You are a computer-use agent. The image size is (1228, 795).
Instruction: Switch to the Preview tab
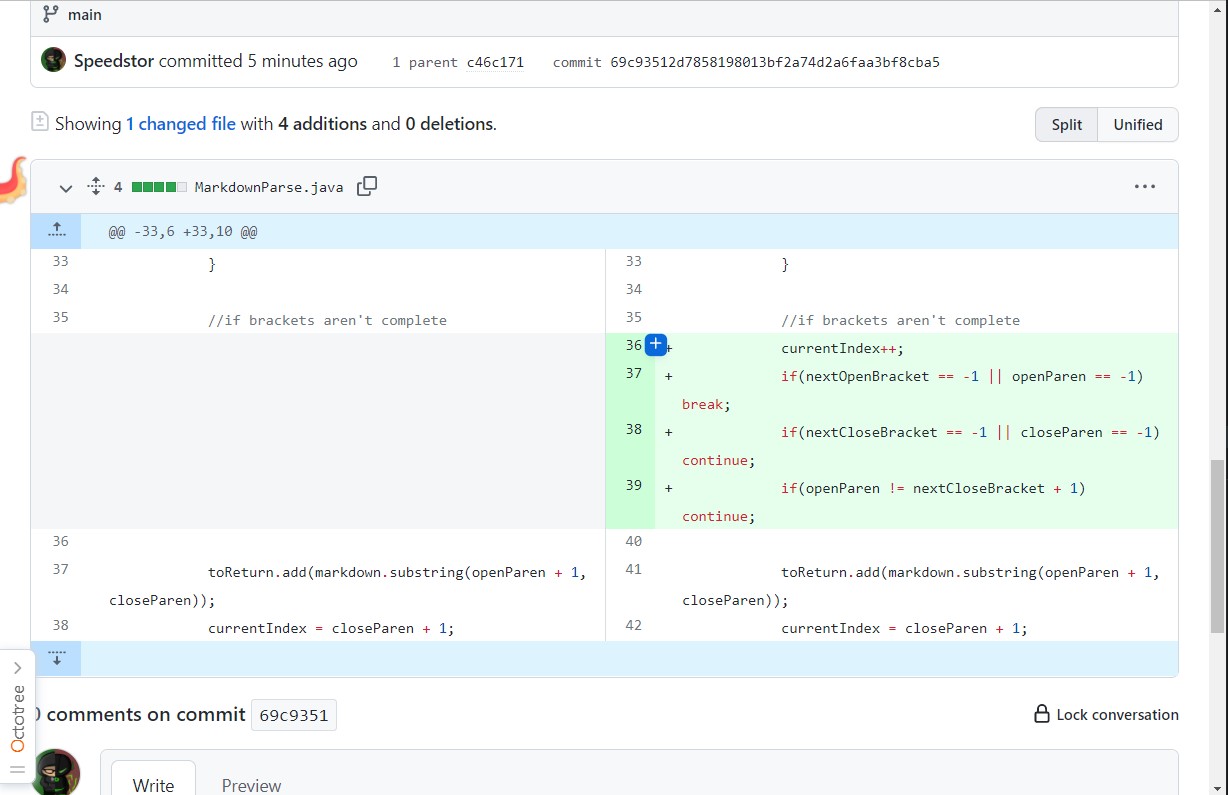pos(251,784)
